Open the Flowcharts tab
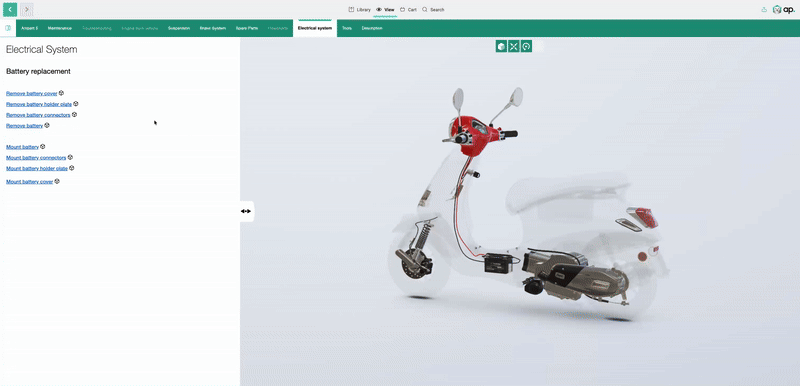 [278, 28]
